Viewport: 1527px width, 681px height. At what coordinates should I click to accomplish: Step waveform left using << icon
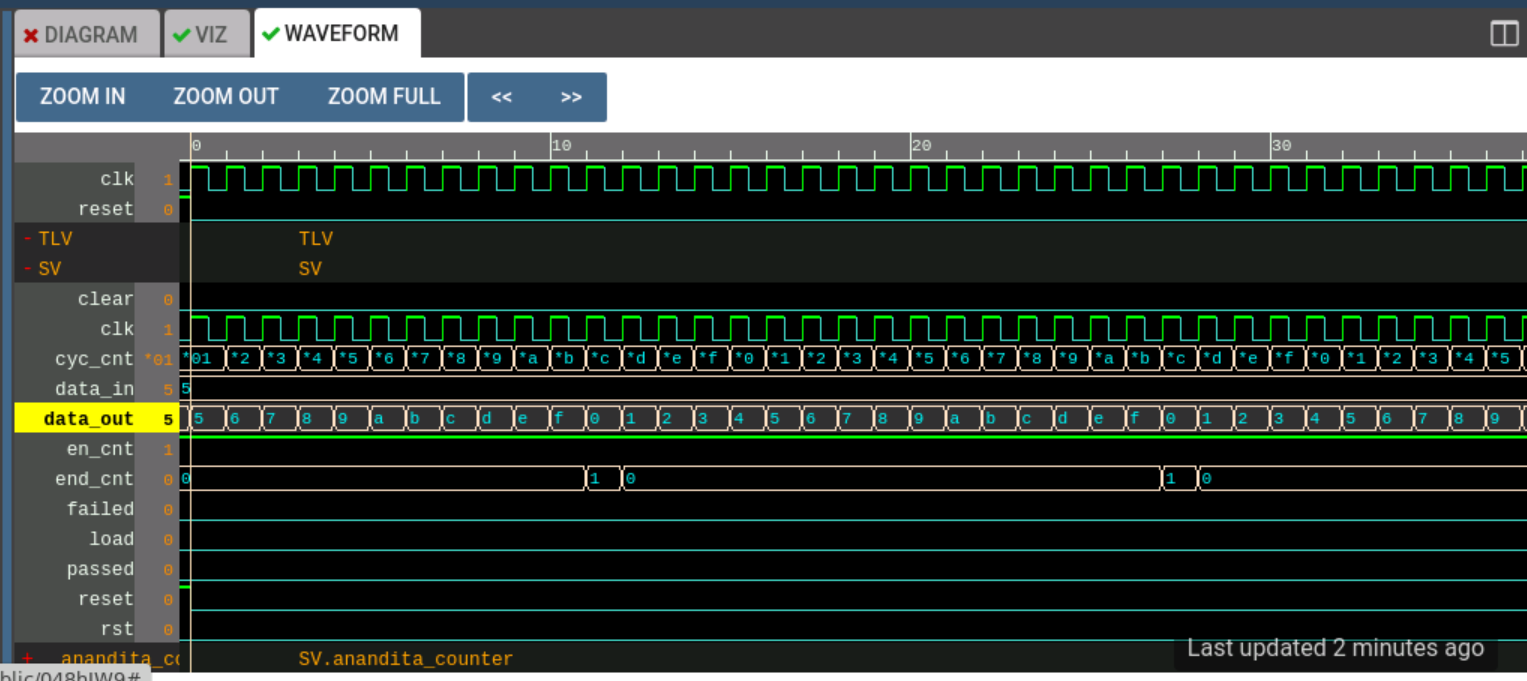click(x=501, y=96)
